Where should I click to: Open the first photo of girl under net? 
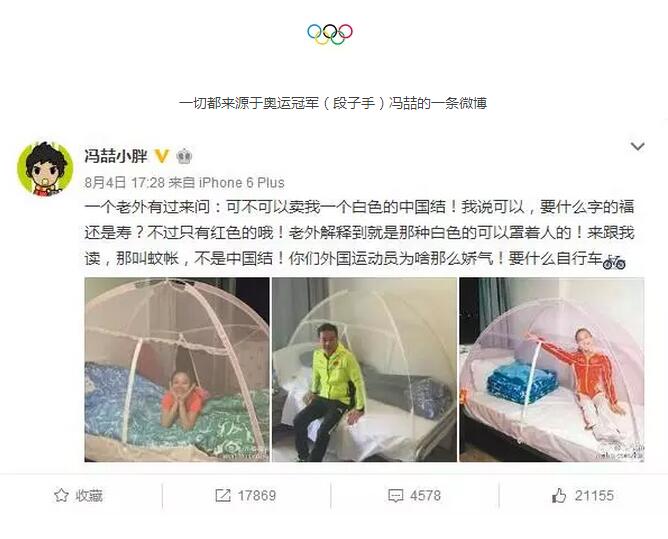(x=177, y=369)
